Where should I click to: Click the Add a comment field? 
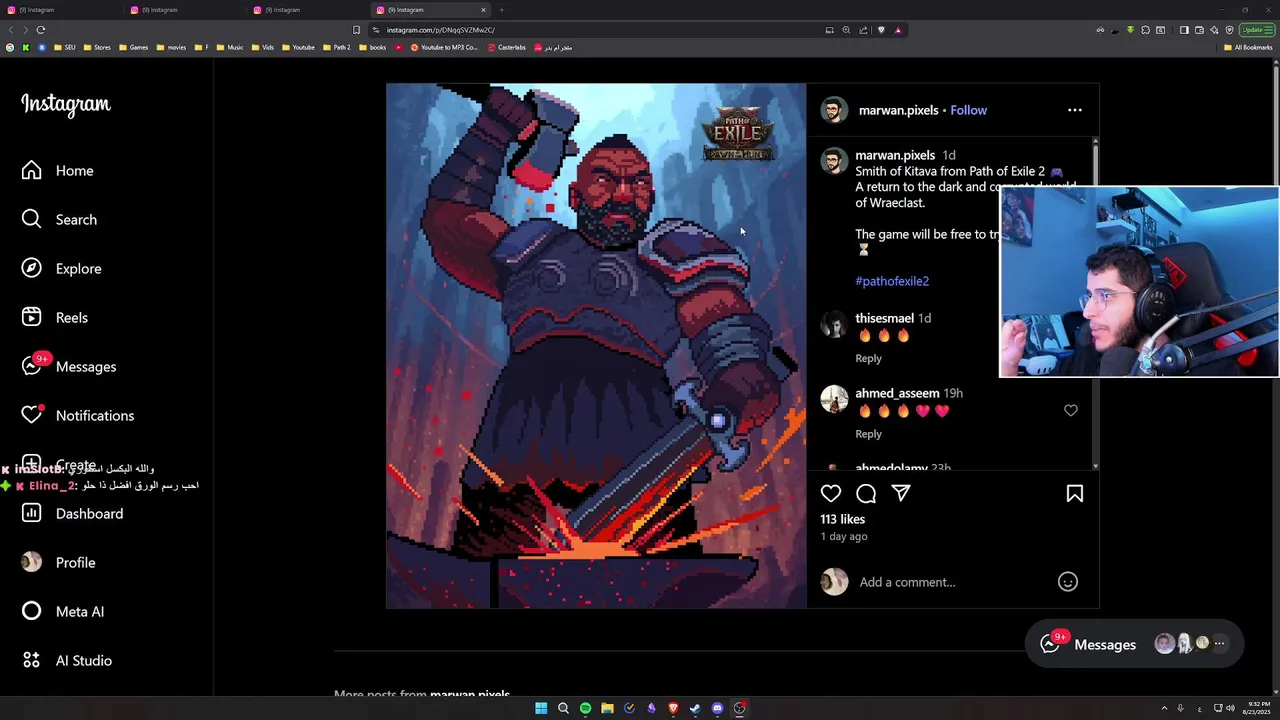pos(950,582)
